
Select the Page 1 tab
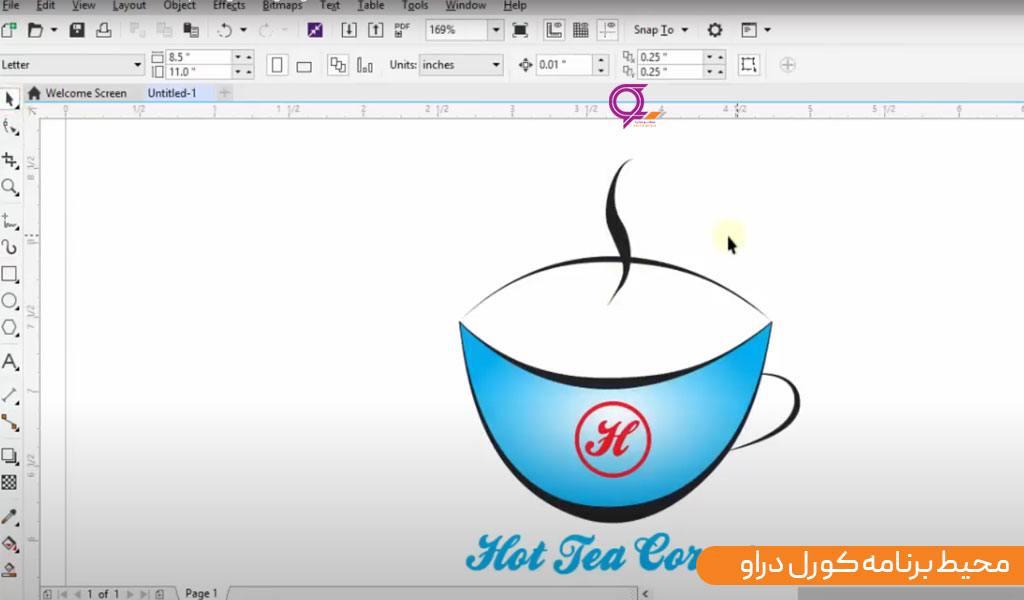(201, 593)
